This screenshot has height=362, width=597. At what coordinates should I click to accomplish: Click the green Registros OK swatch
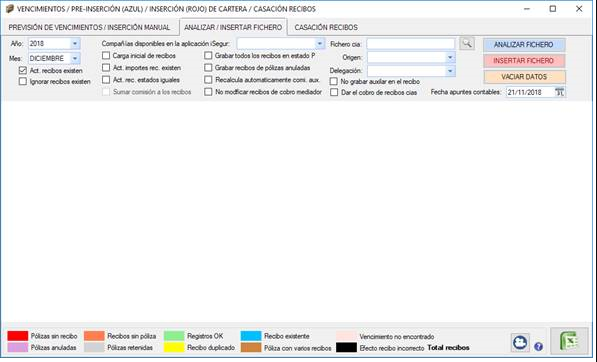(x=174, y=336)
